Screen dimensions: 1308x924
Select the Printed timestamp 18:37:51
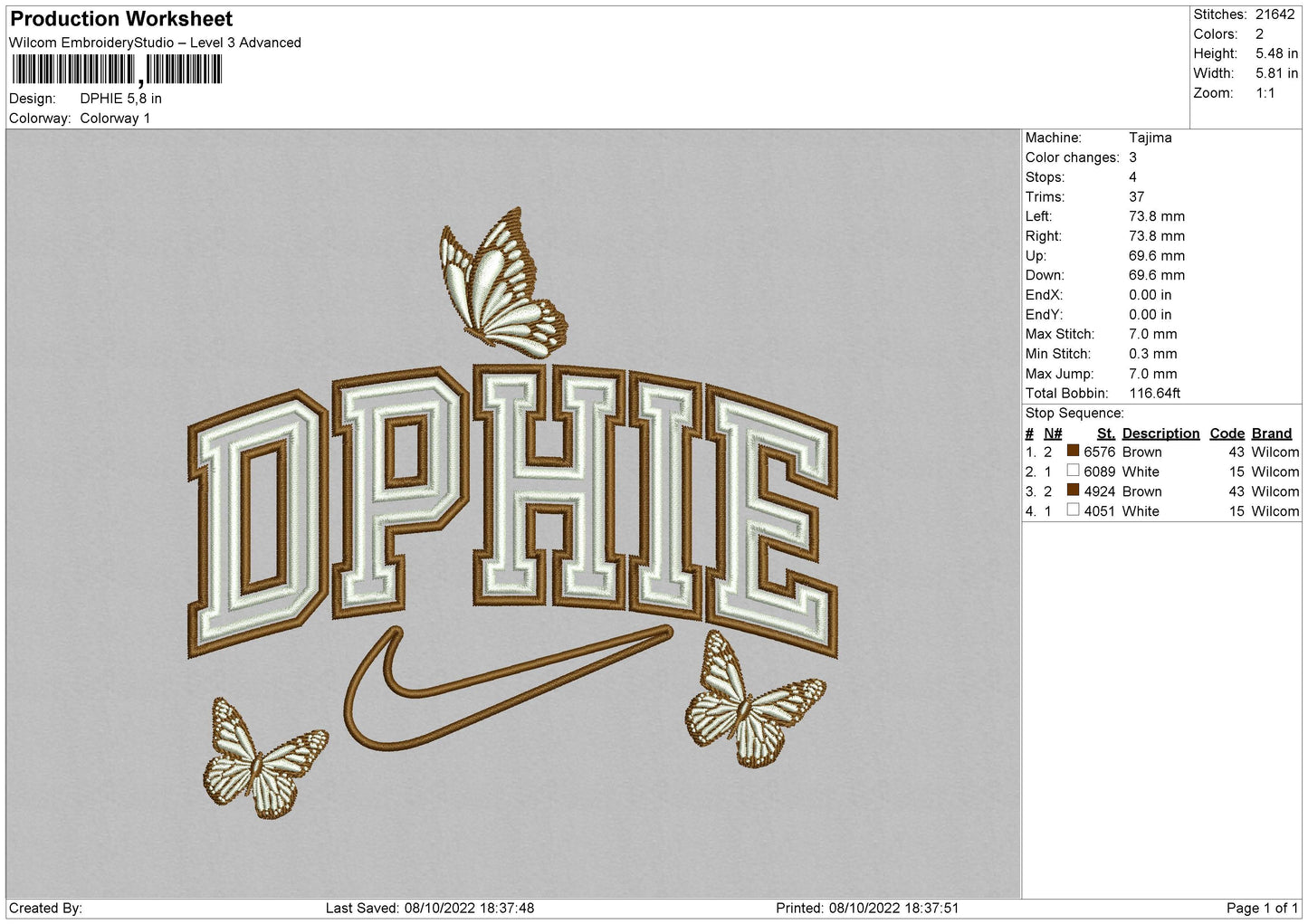coord(928,908)
